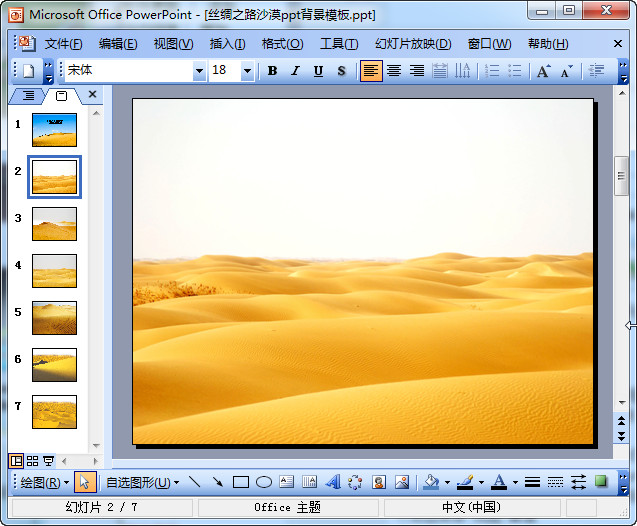Screen dimensions: 637x526
Task: Select Align Left paragraph button
Action: point(371,71)
